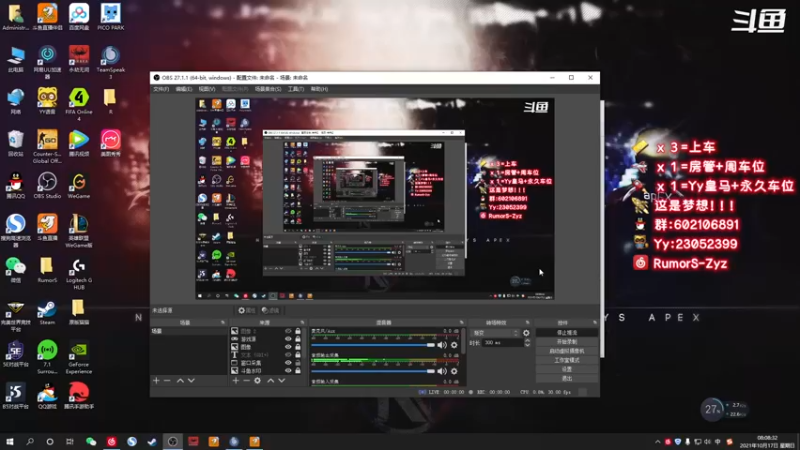800x450 pixels.
Task: Show hidden system tray icons chevron
Action: [657, 442]
